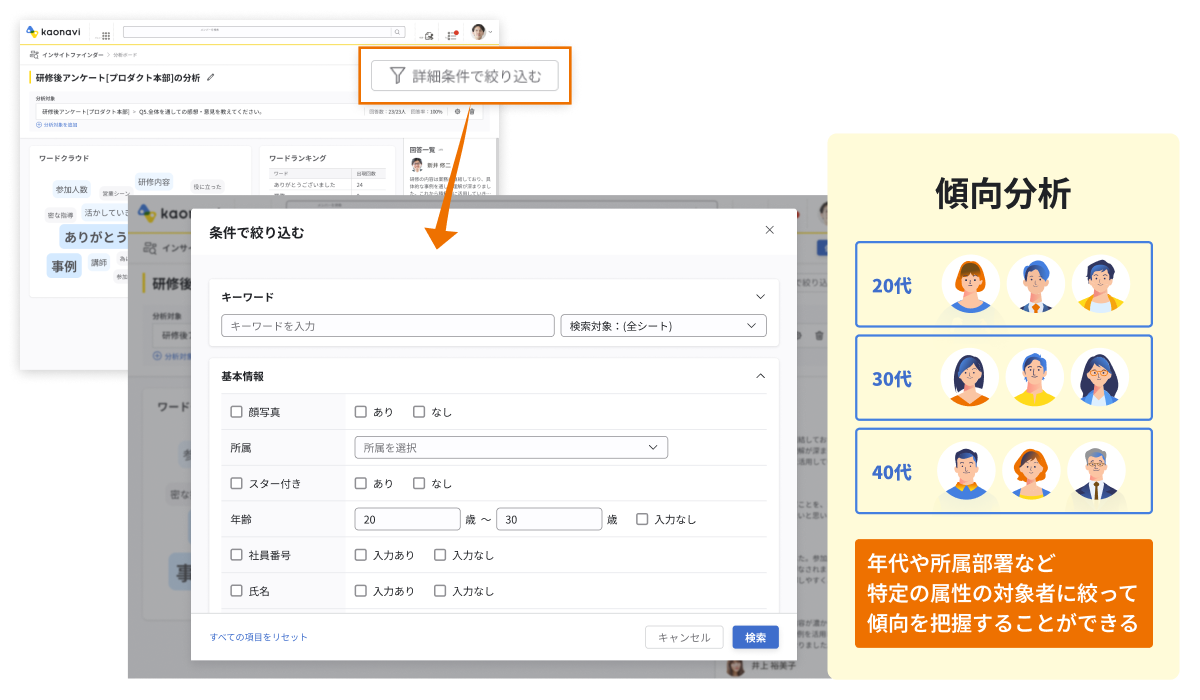Open the task list icon with red badge
Viewport: 1200px width, 700px height.
pyautogui.click(x=452, y=34)
